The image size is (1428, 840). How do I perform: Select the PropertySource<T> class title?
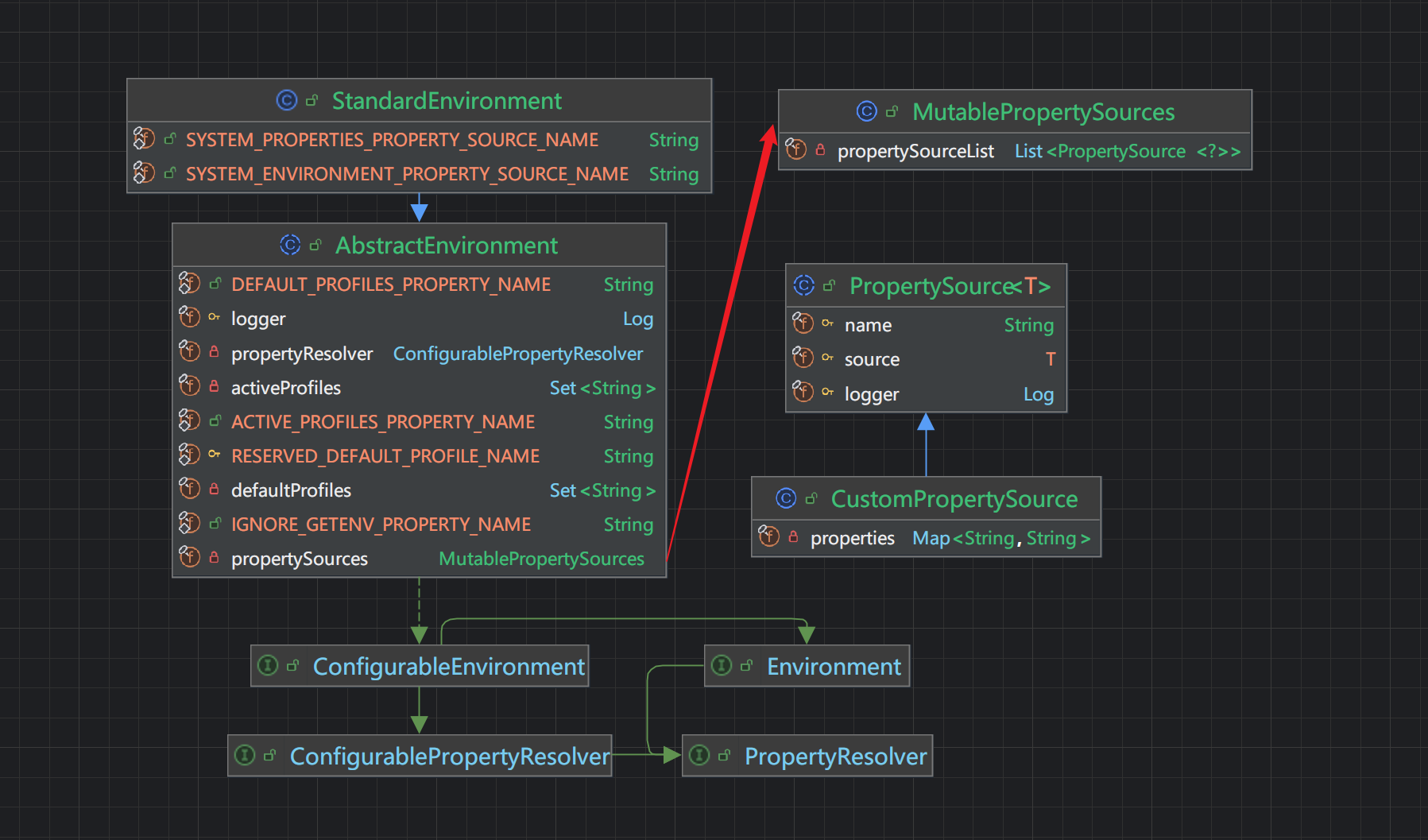tap(950, 286)
